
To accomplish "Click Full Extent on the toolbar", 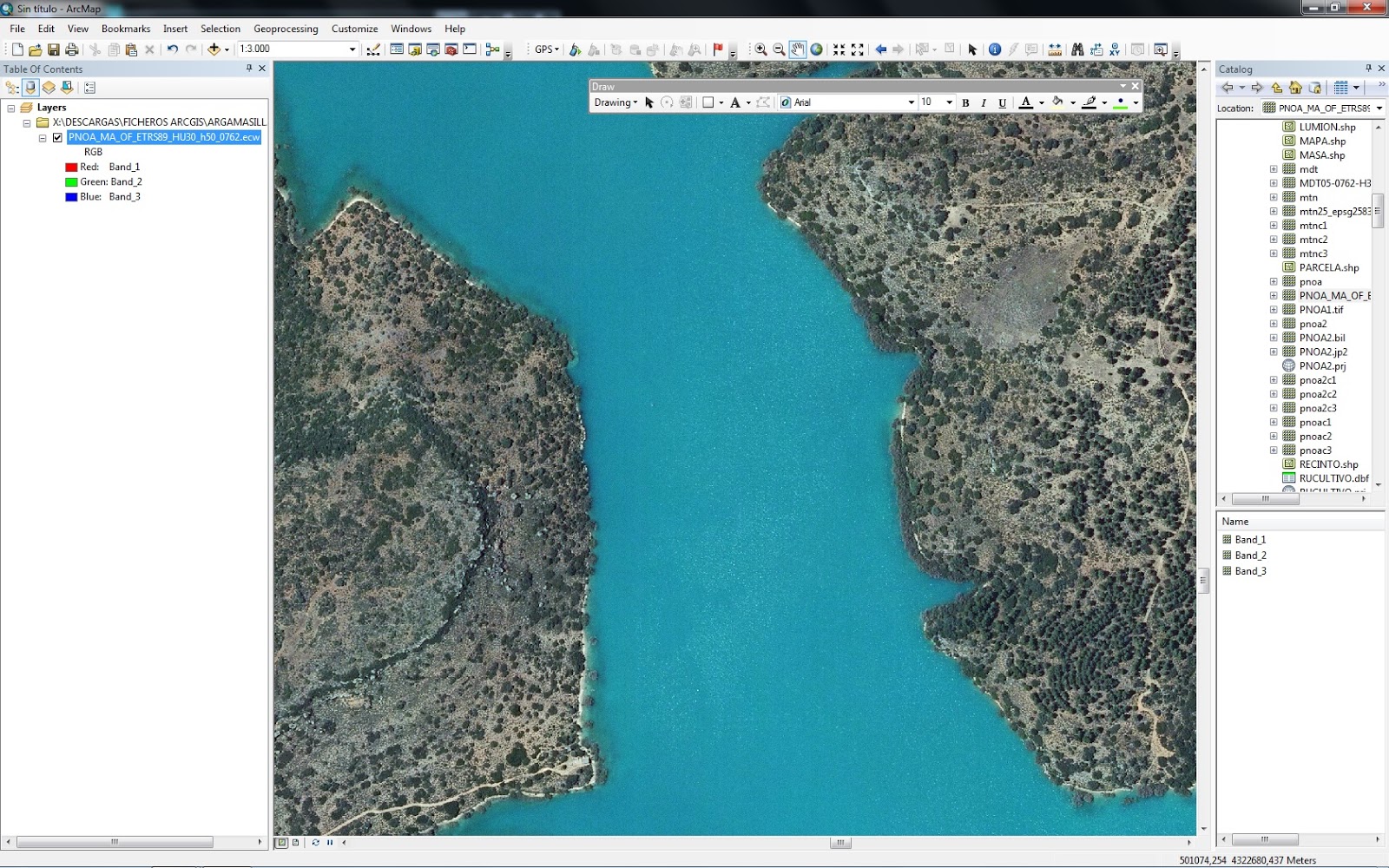I will click(x=818, y=49).
